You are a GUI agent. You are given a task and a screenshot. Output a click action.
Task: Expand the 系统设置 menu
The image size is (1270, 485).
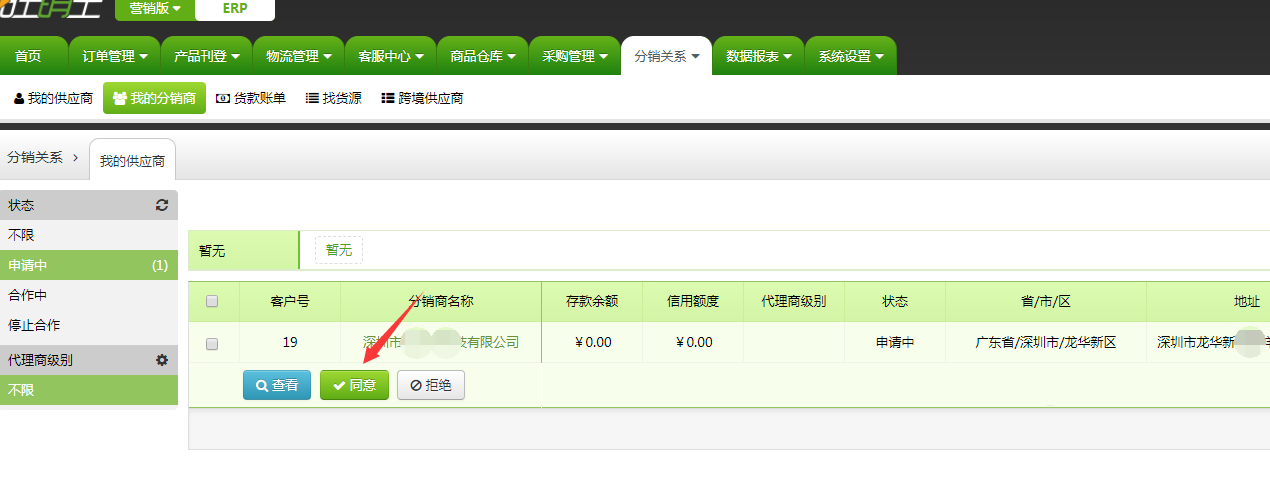(x=851, y=56)
